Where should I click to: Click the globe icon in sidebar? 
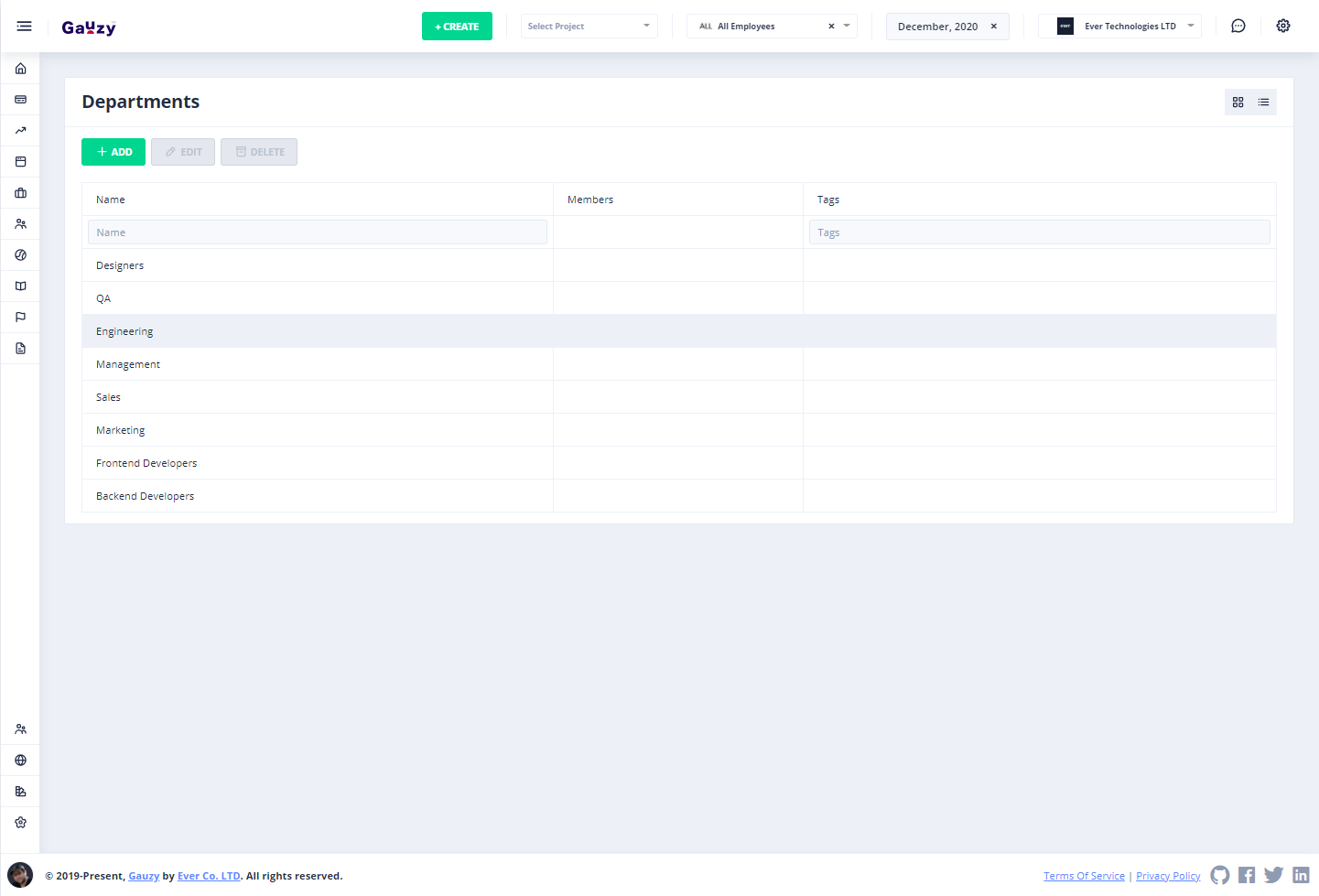pos(20,761)
